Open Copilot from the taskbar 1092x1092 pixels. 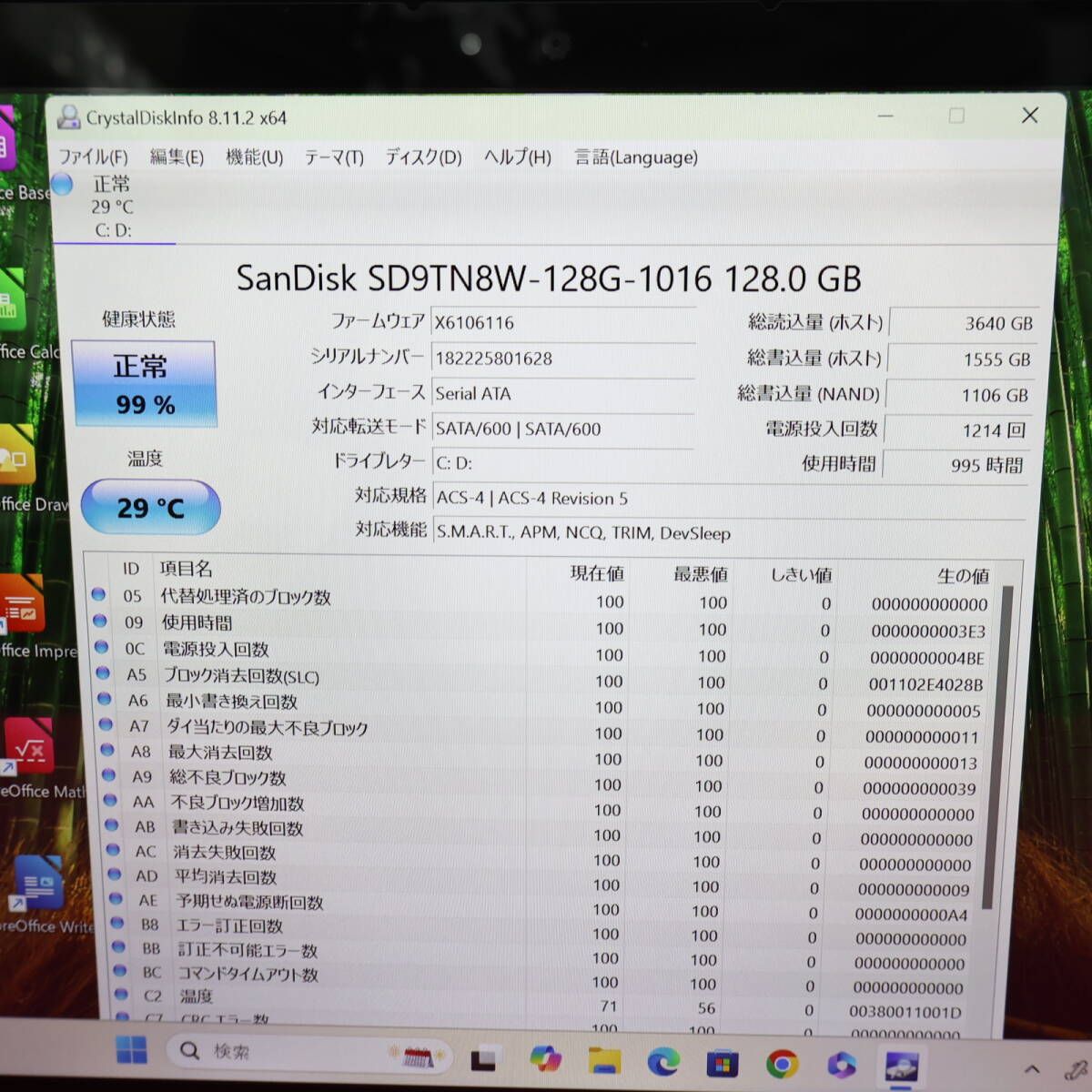click(544, 1058)
